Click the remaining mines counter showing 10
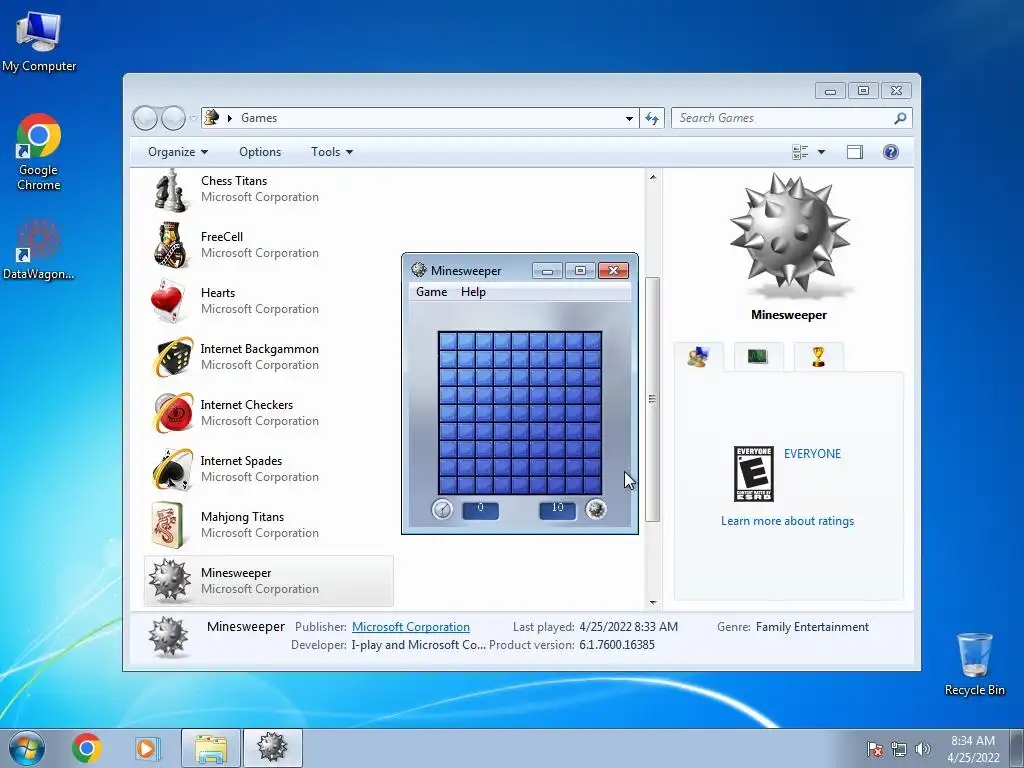 tap(558, 510)
